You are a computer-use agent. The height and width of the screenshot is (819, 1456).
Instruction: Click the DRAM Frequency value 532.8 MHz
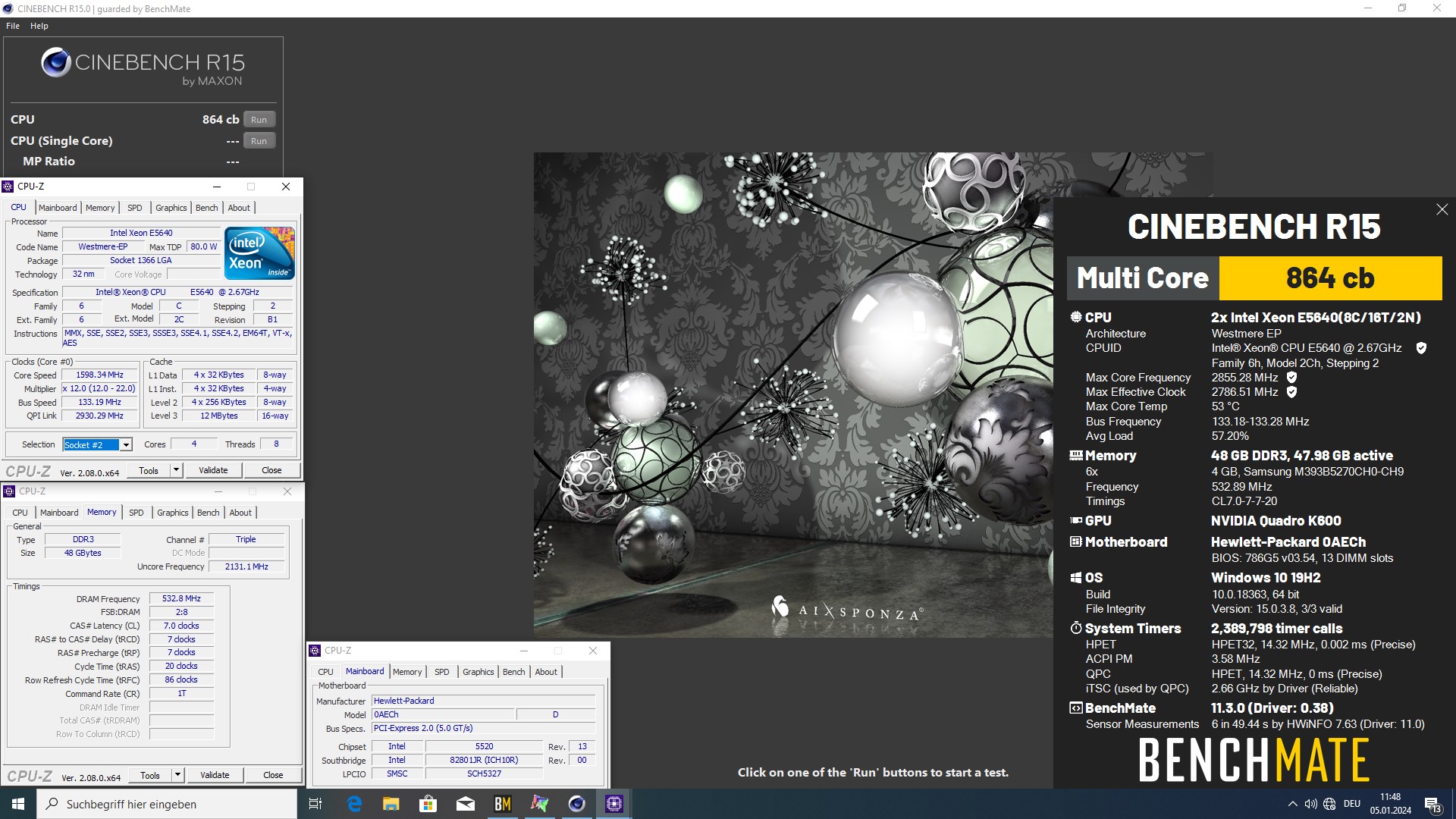click(x=182, y=599)
